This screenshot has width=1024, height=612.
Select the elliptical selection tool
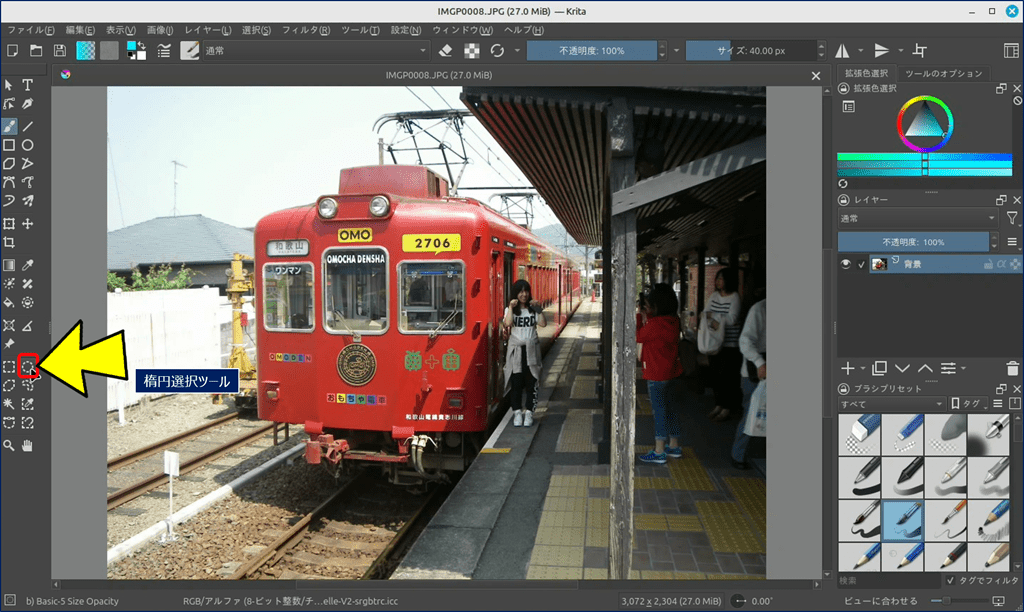[28, 367]
